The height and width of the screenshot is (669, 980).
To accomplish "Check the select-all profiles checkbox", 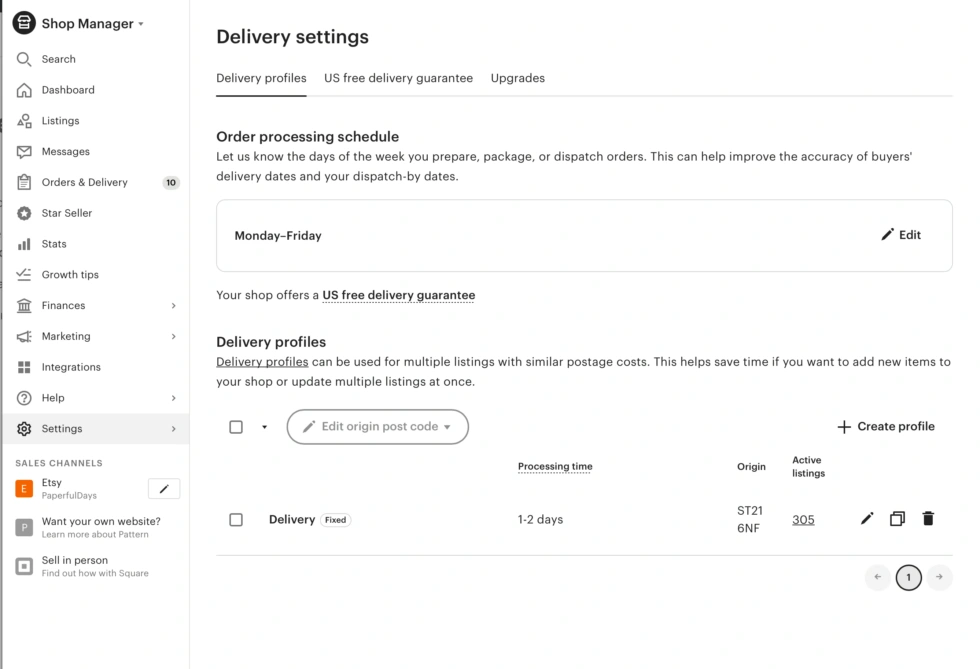I will [236, 426].
